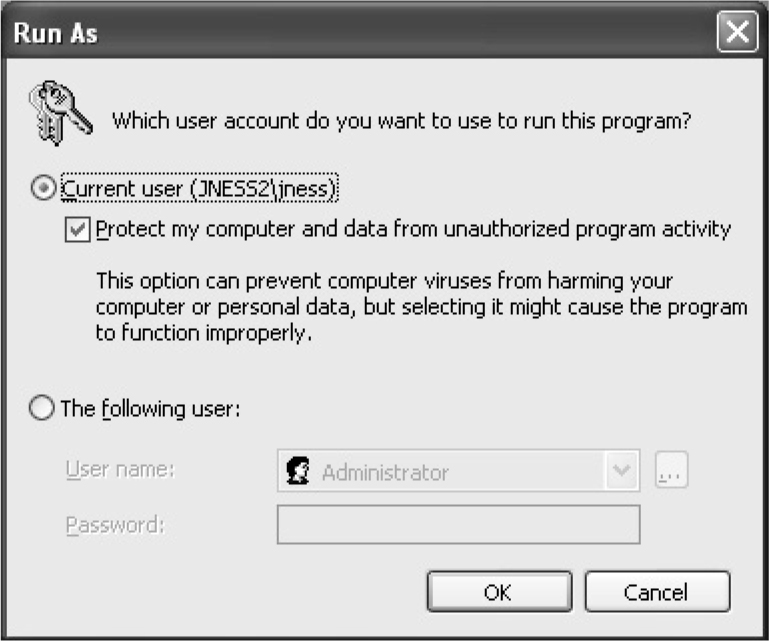Select the following user radio button
The width and height of the screenshot is (769, 641).
click(x=44, y=409)
